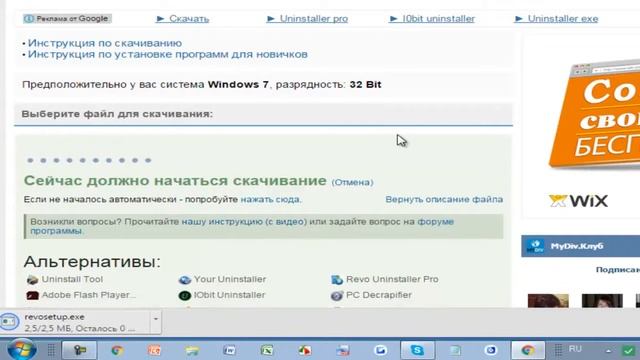Open IObit Uninstaller alternative link
The width and height of the screenshot is (640, 360).
coord(229,295)
